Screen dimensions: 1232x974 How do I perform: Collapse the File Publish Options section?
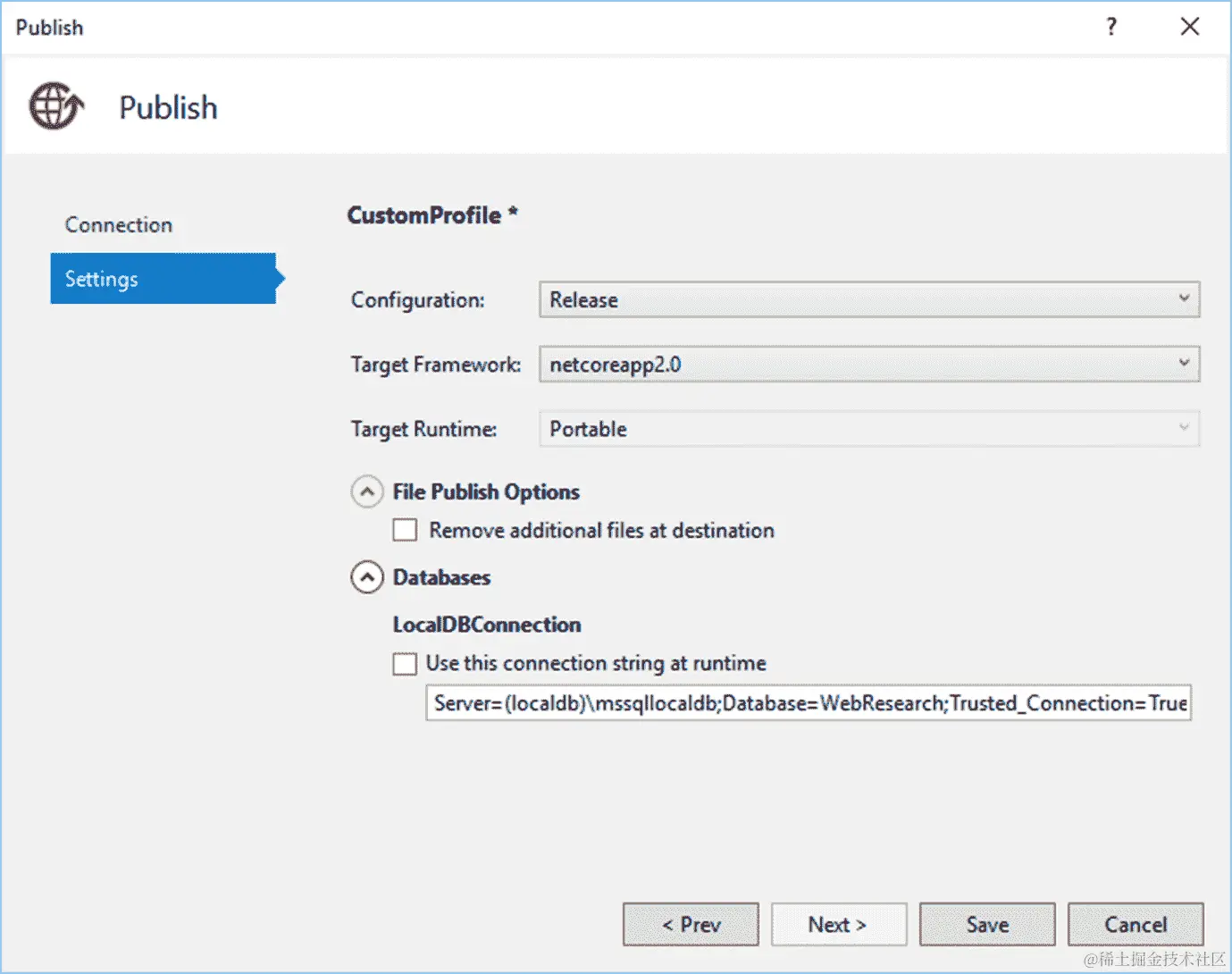tap(367, 491)
